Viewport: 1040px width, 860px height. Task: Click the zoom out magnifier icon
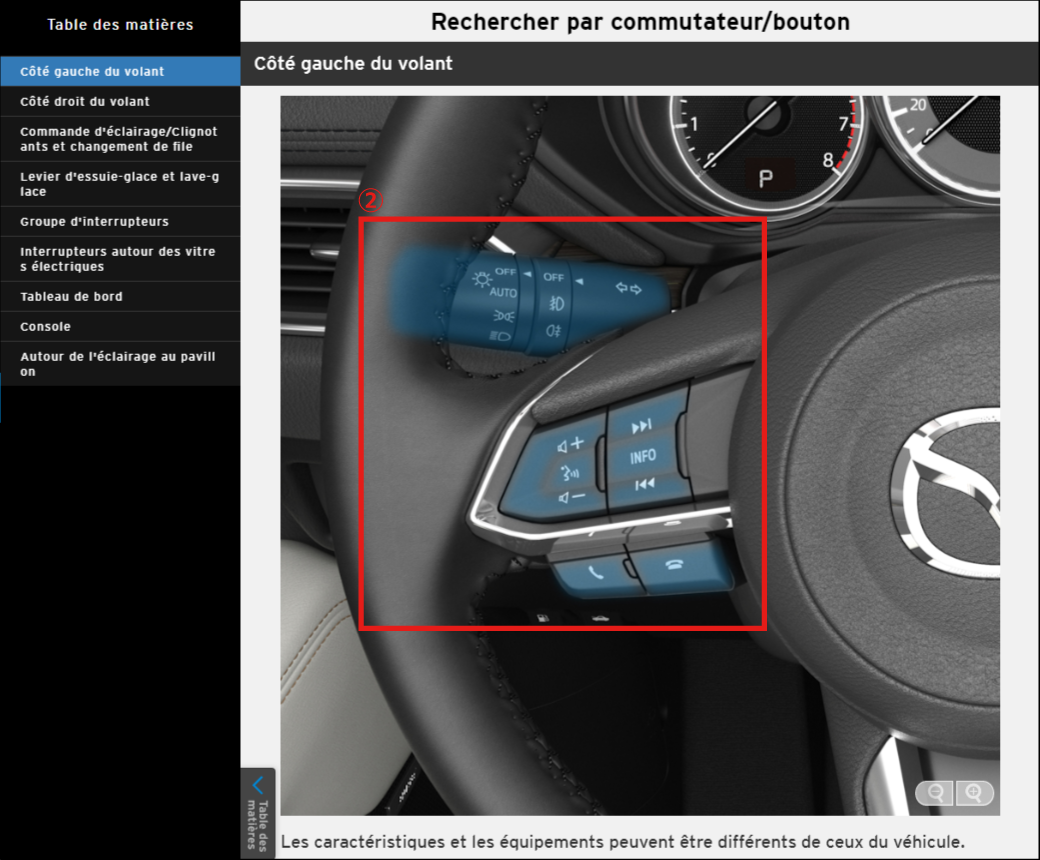pos(936,793)
